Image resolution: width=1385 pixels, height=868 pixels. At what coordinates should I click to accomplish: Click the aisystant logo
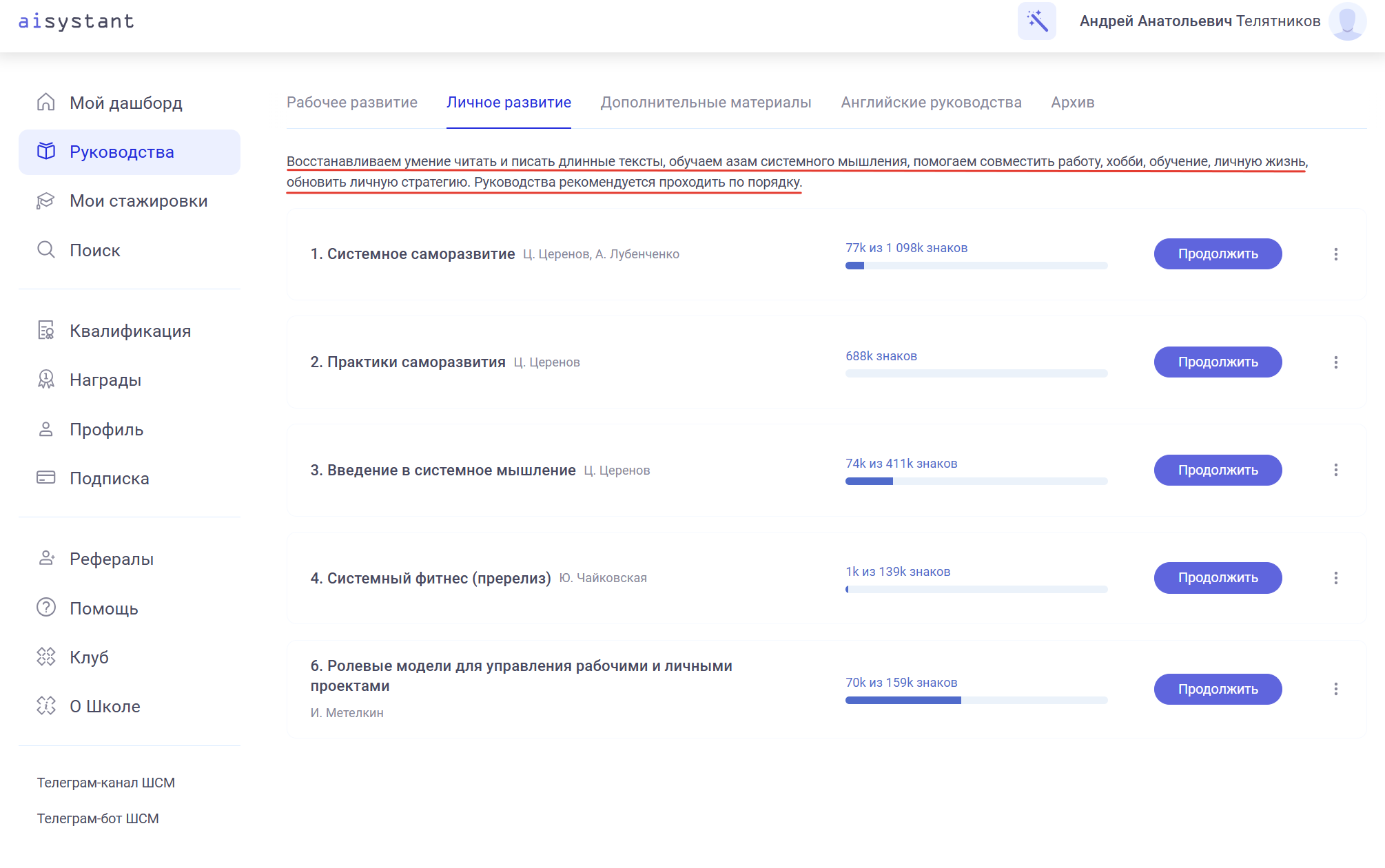(76, 21)
